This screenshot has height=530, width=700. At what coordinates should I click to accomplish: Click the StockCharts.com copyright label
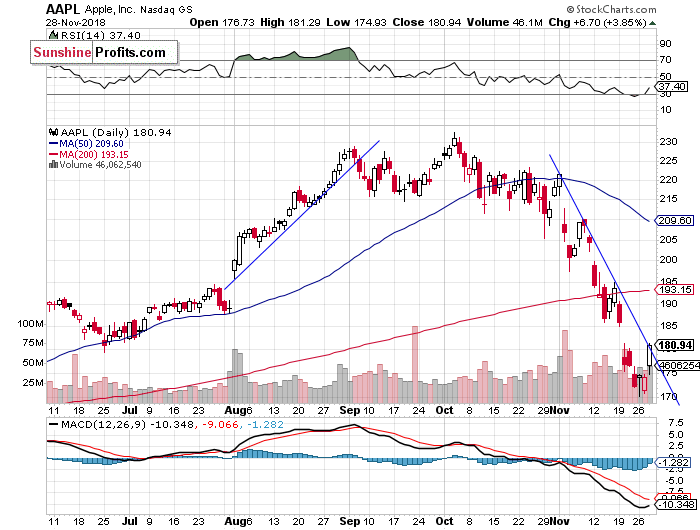612,9
